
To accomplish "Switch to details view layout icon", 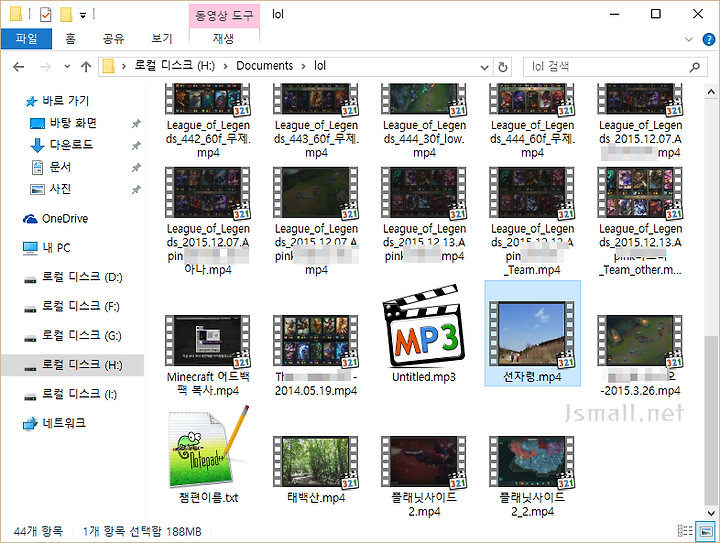I will point(685,531).
